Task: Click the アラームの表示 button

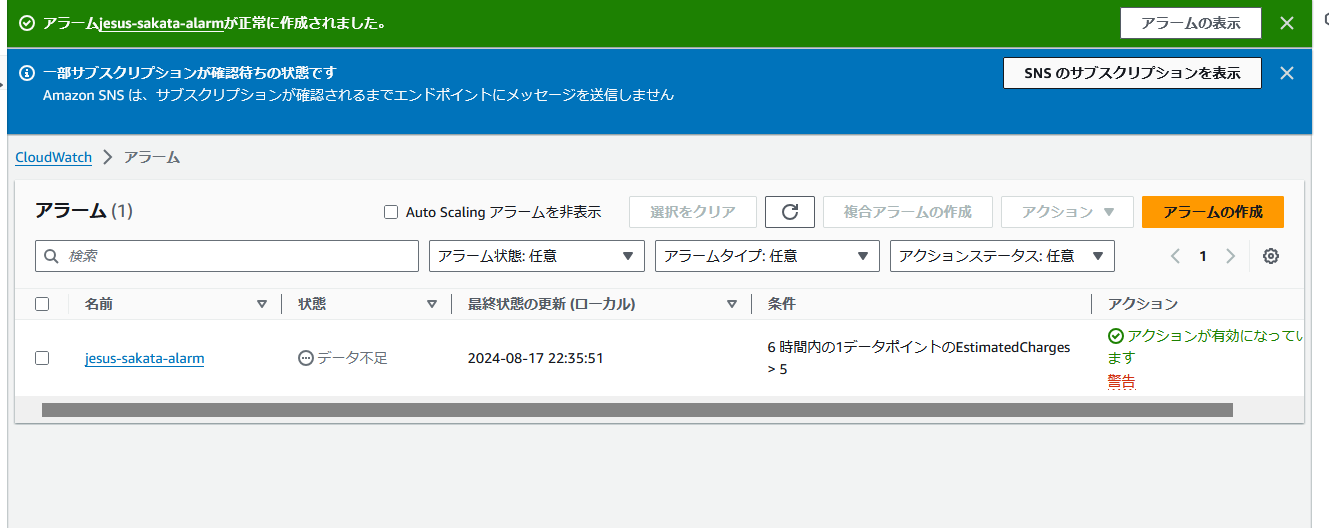Action: pyautogui.click(x=1191, y=23)
